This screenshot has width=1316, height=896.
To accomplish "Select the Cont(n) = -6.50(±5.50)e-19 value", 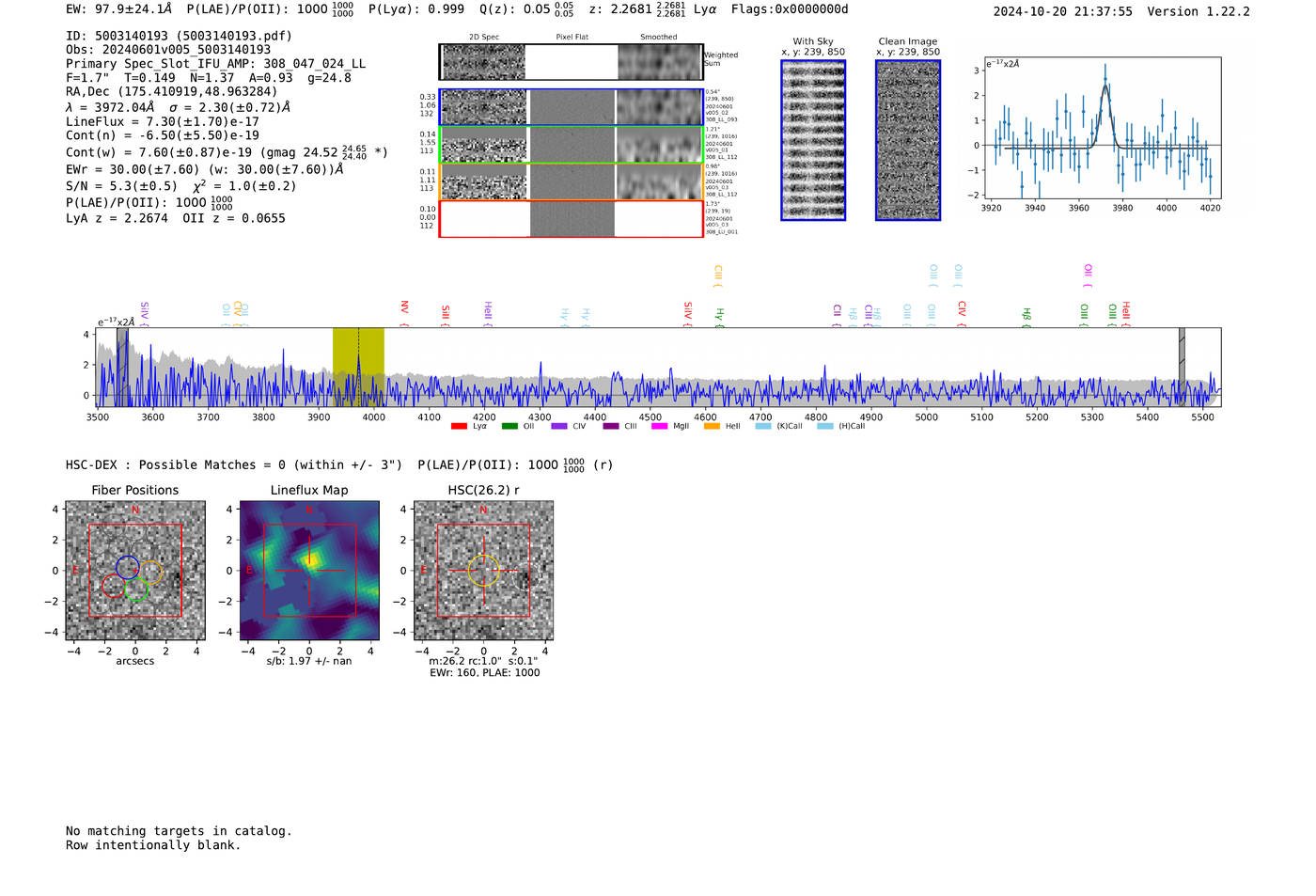I will coord(163,135).
